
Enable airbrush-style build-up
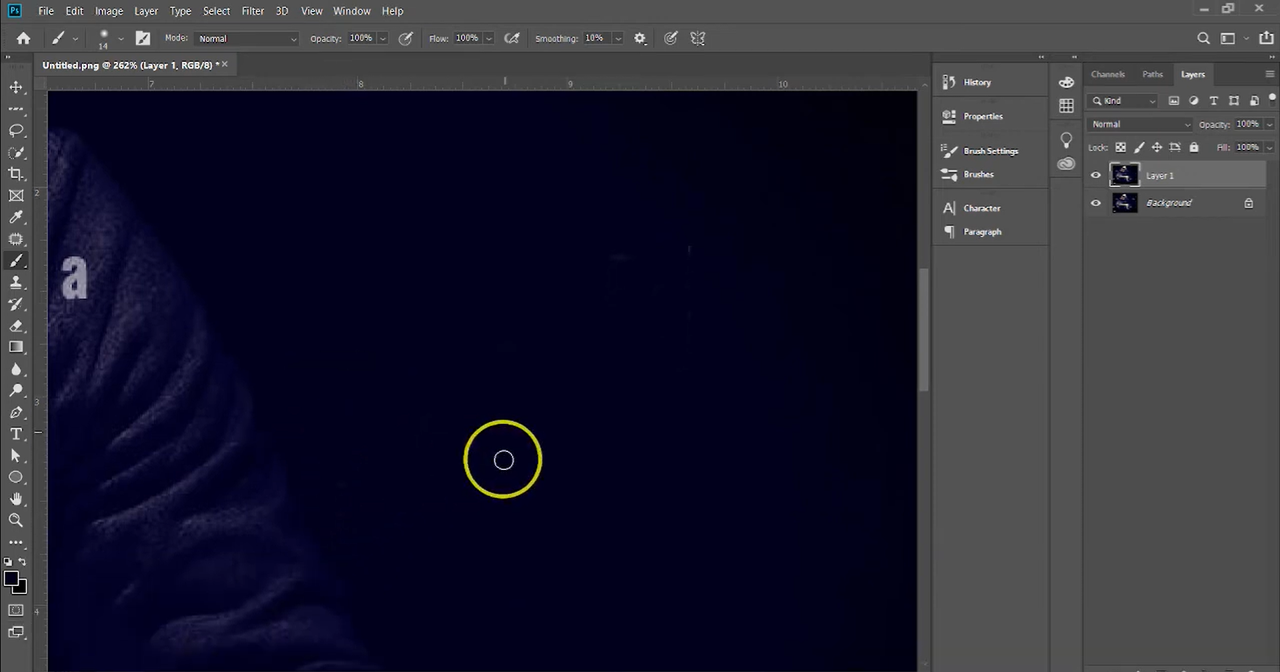click(x=512, y=38)
